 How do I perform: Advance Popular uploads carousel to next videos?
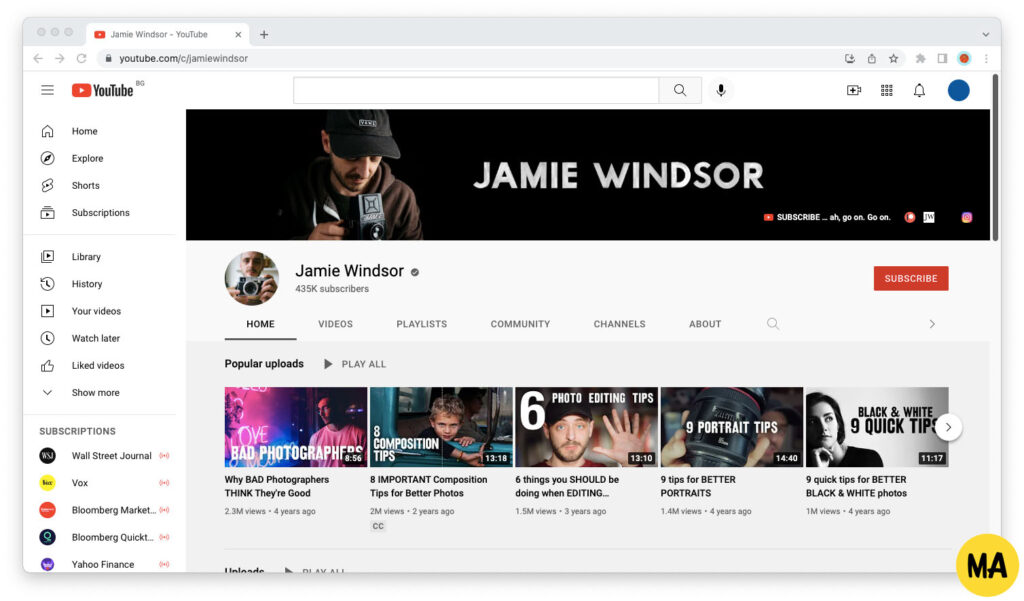tap(948, 427)
